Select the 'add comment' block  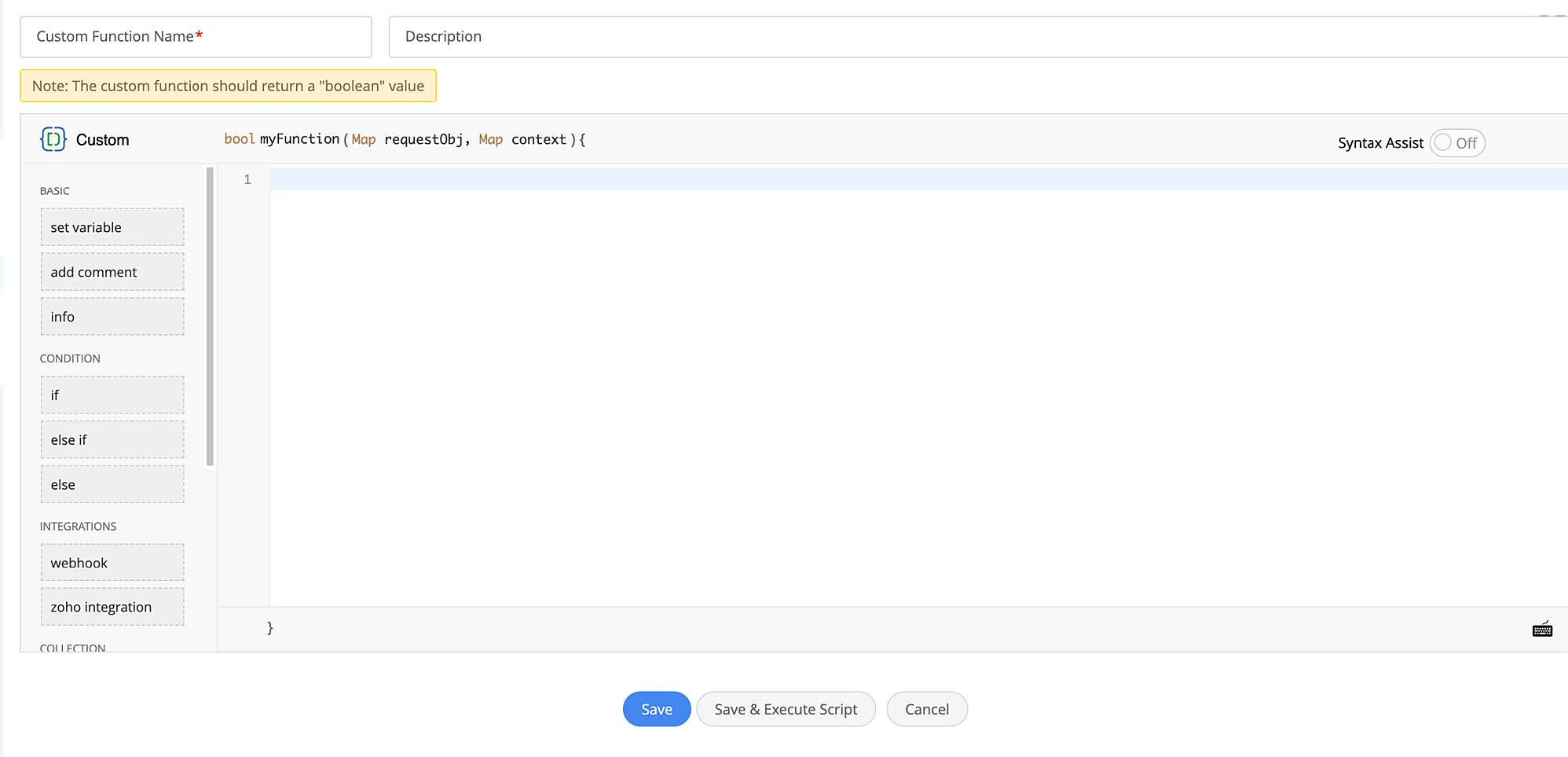(x=112, y=272)
